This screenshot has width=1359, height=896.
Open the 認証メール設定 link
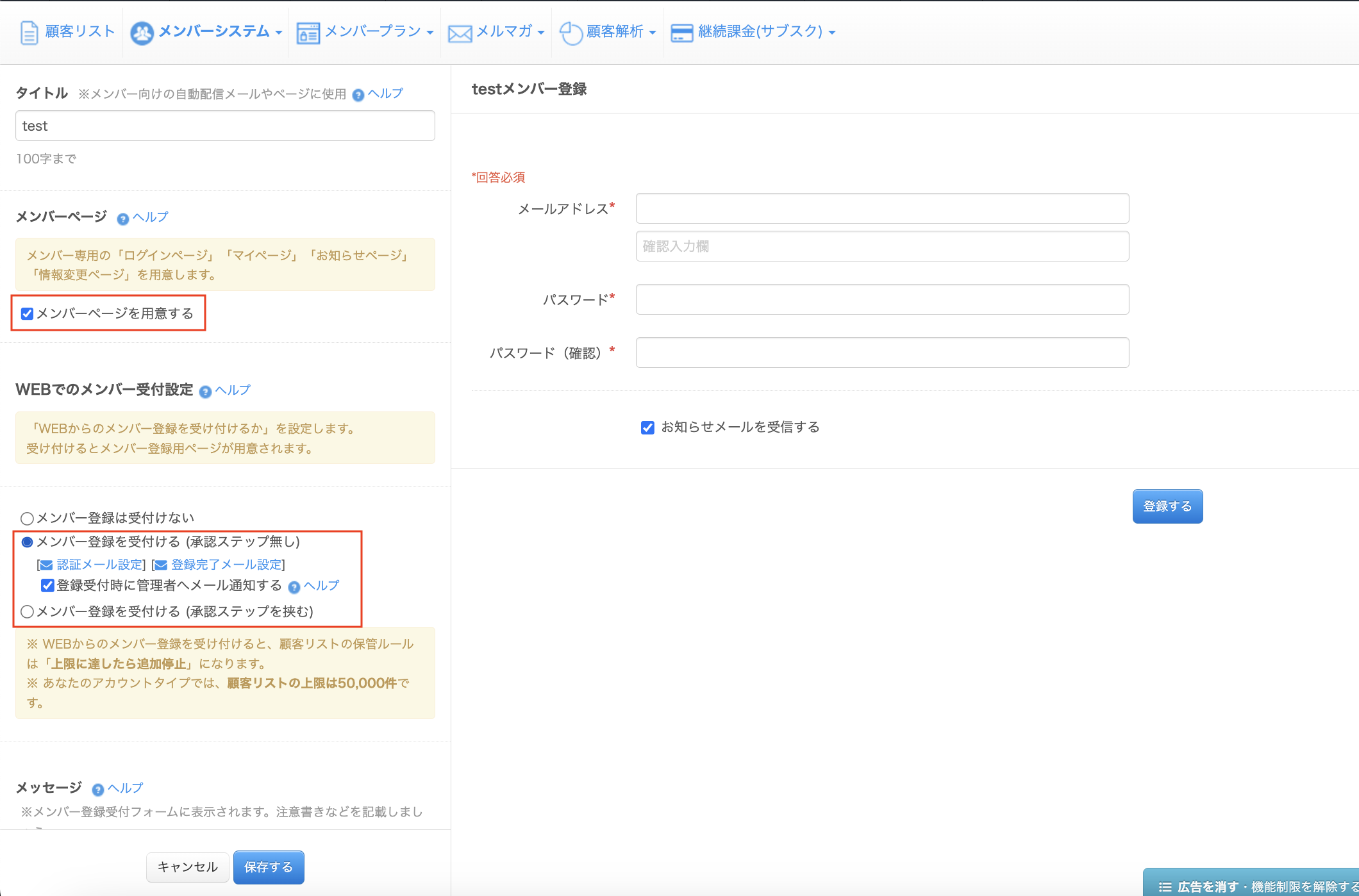pyautogui.click(x=99, y=565)
